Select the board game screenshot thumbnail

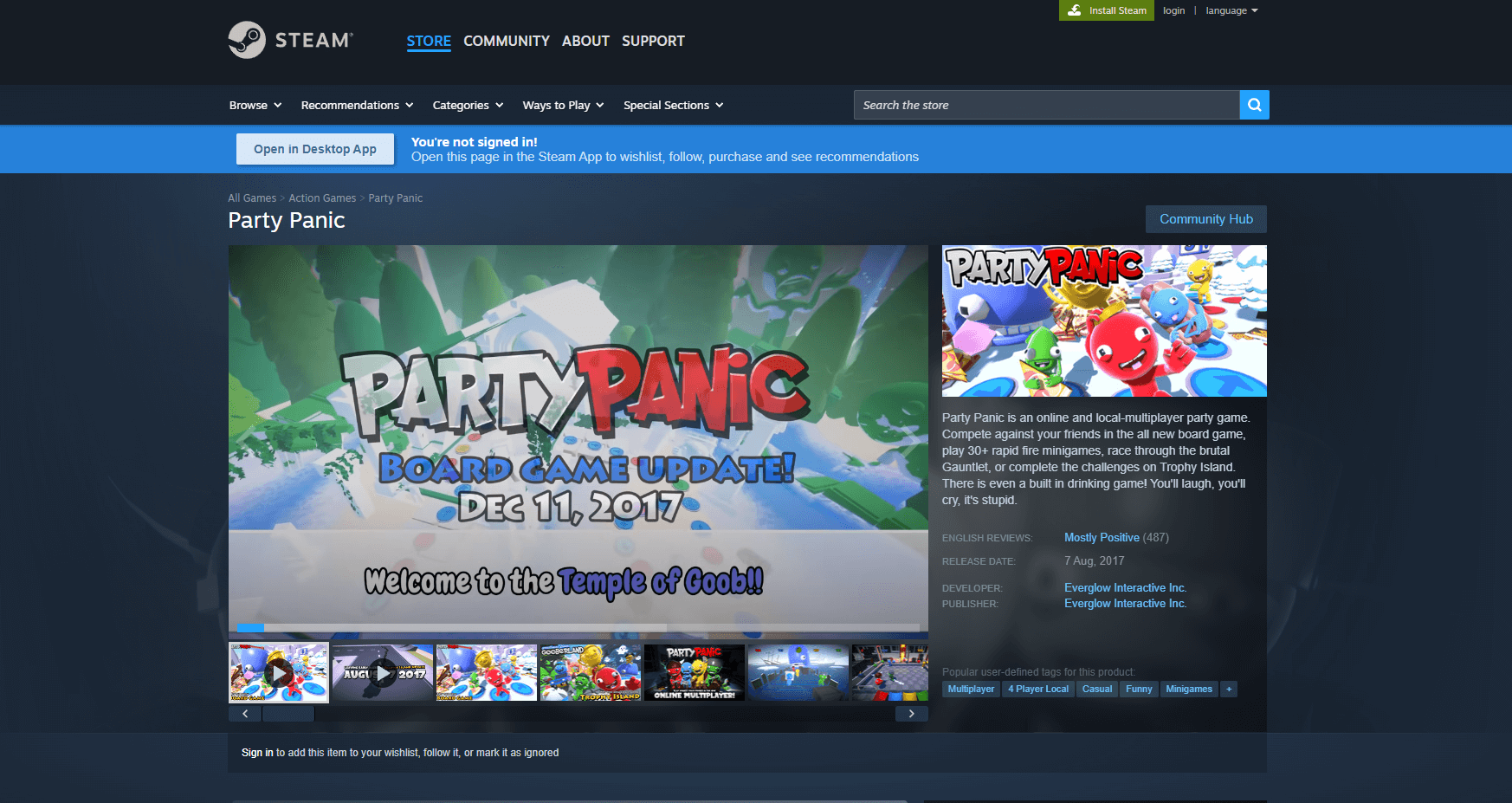pyautogui.click(x=487, y=672)
